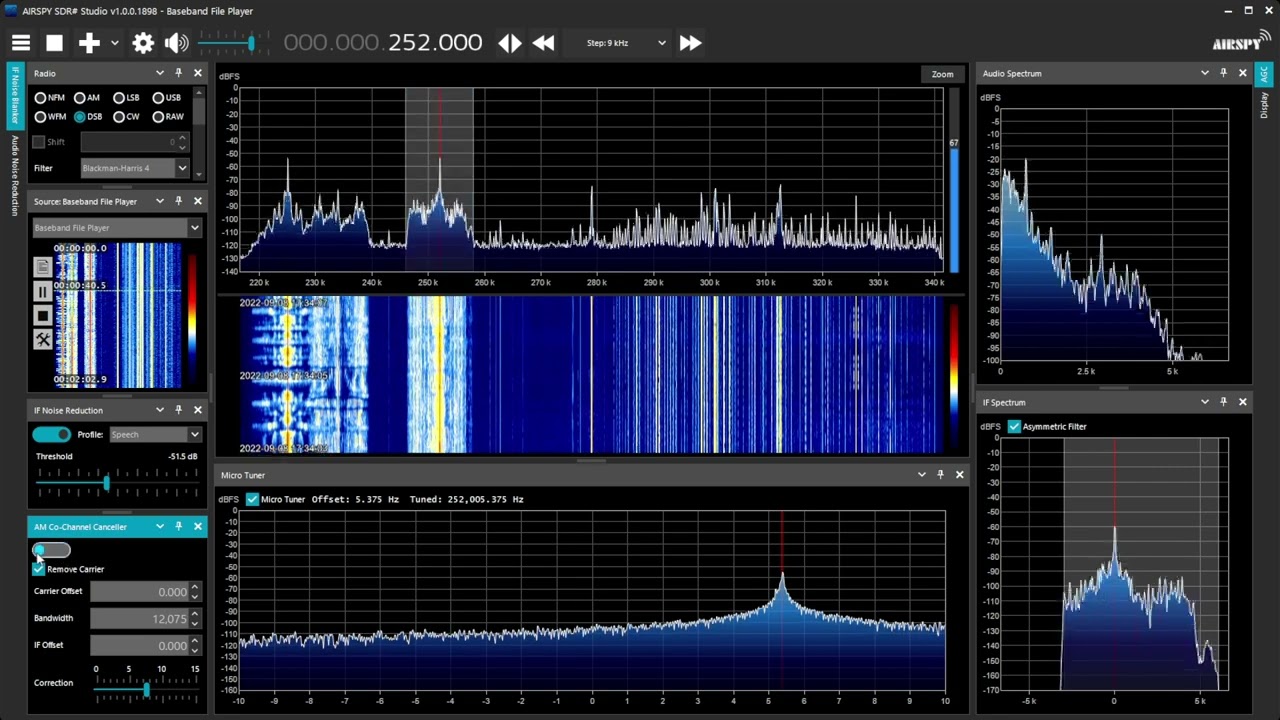Open the Speech profile dropdown
1280x720 pixels.
[155, 435]
